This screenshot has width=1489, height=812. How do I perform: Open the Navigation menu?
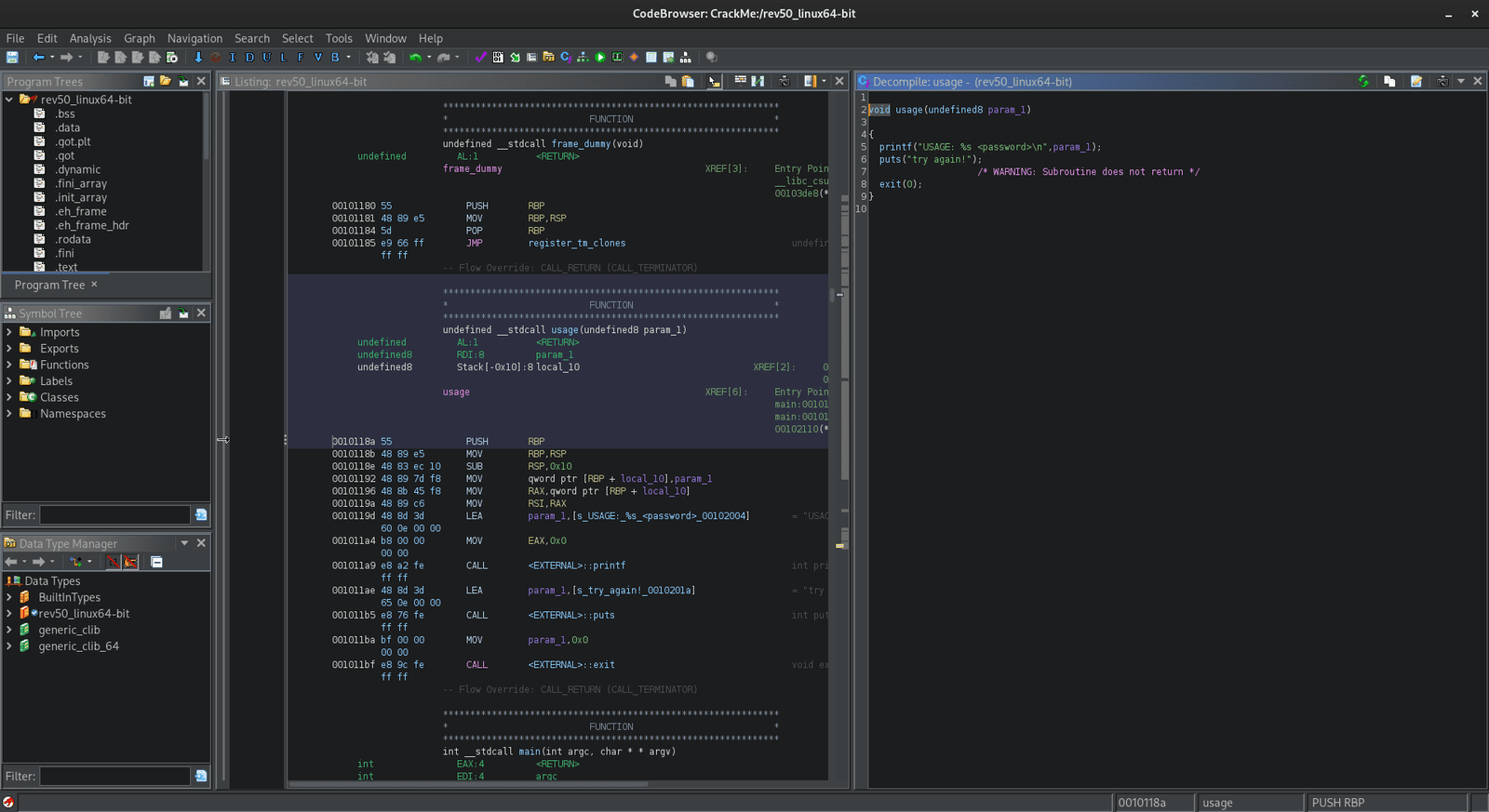click(x=195, y=38)
